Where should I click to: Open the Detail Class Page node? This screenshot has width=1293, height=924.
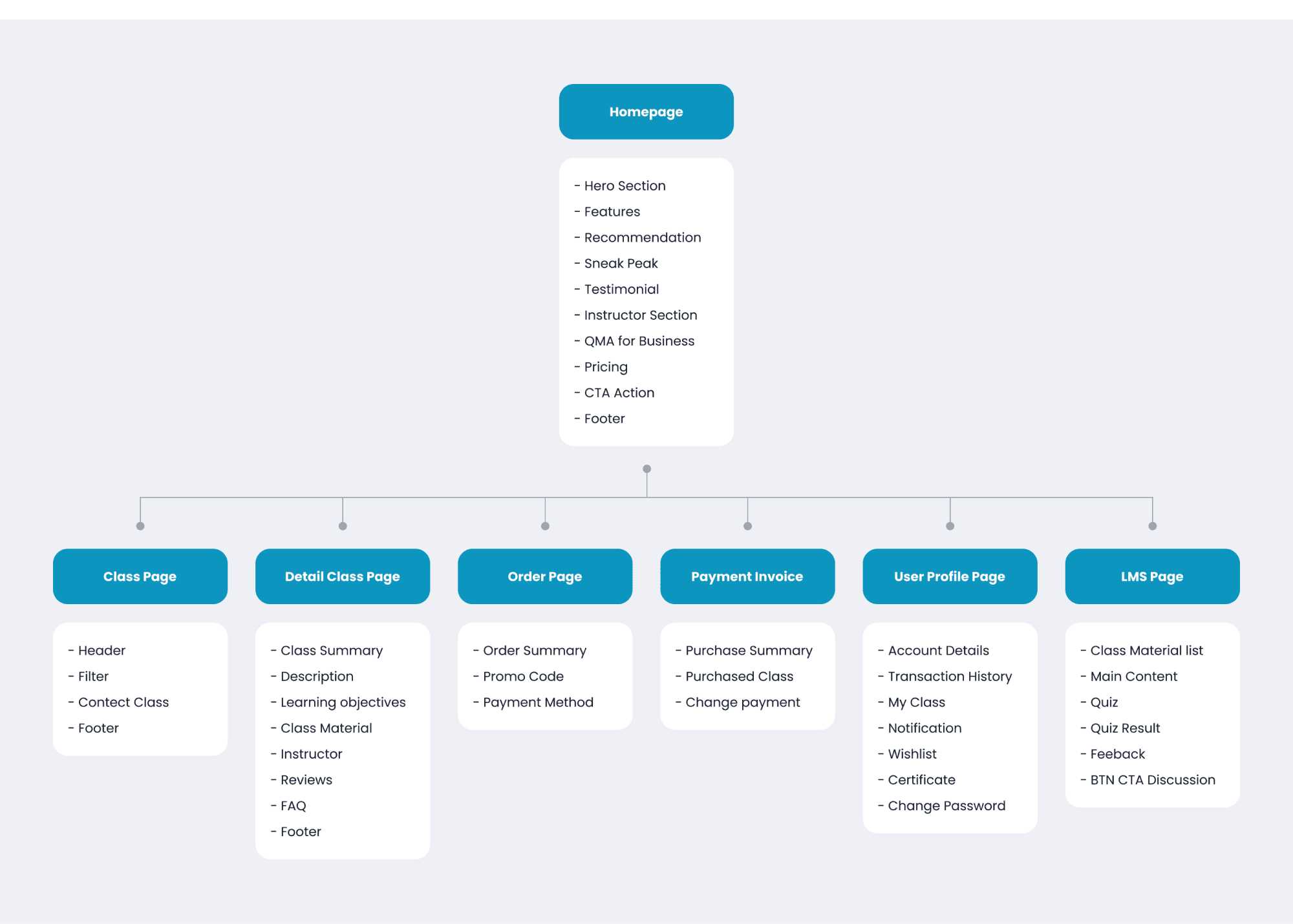pyautogui.click(x=343, y=576)
